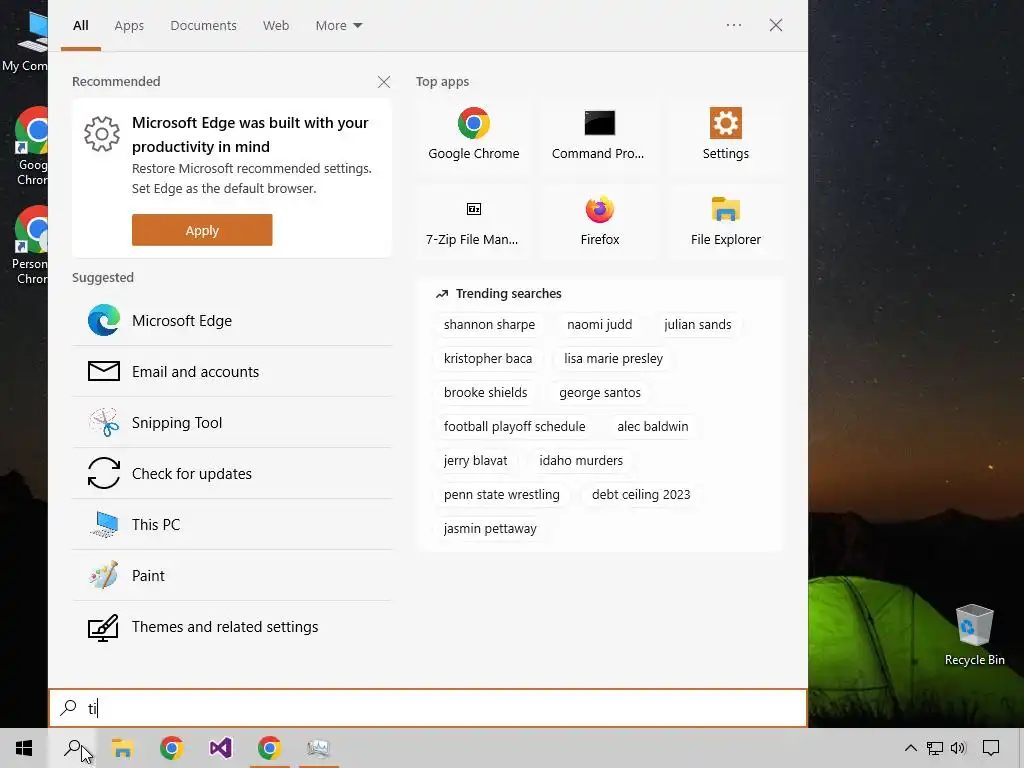The width and height of the screenshot is (1024, 768).
Task: Switch to active Chrome taskbar window
Action: (x=269, y=748)
